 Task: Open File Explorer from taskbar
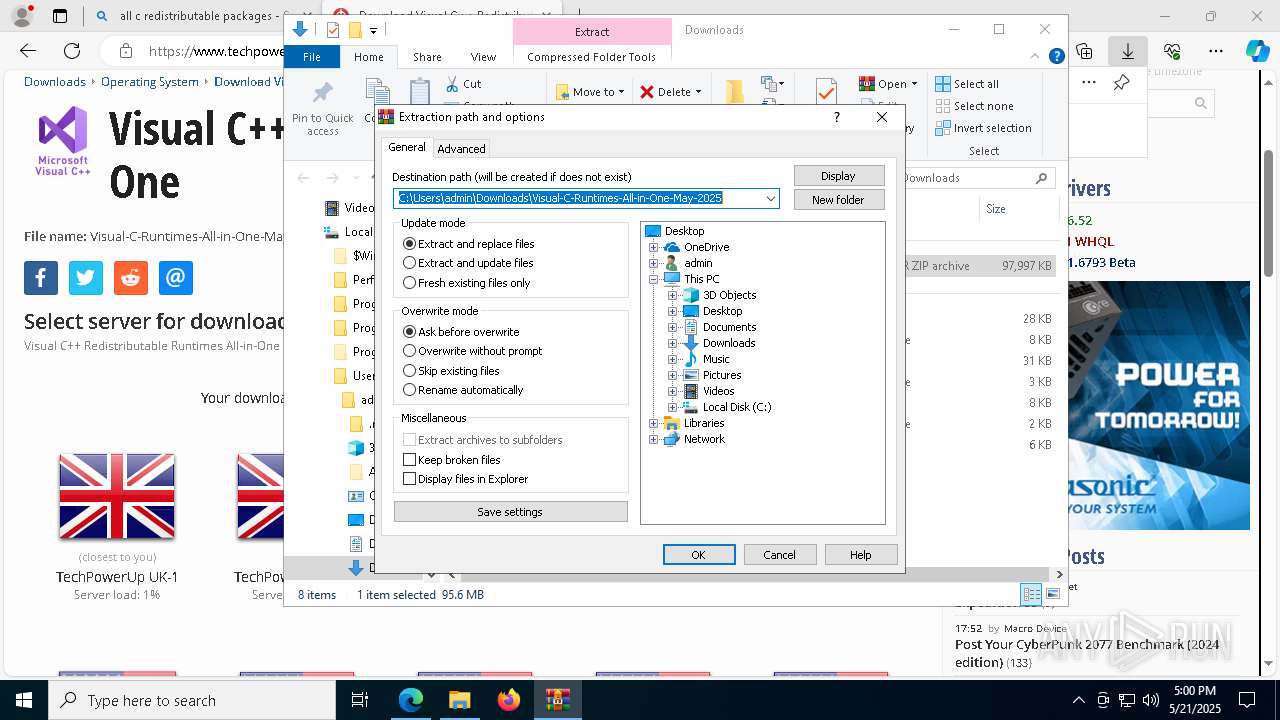point(459,700)
